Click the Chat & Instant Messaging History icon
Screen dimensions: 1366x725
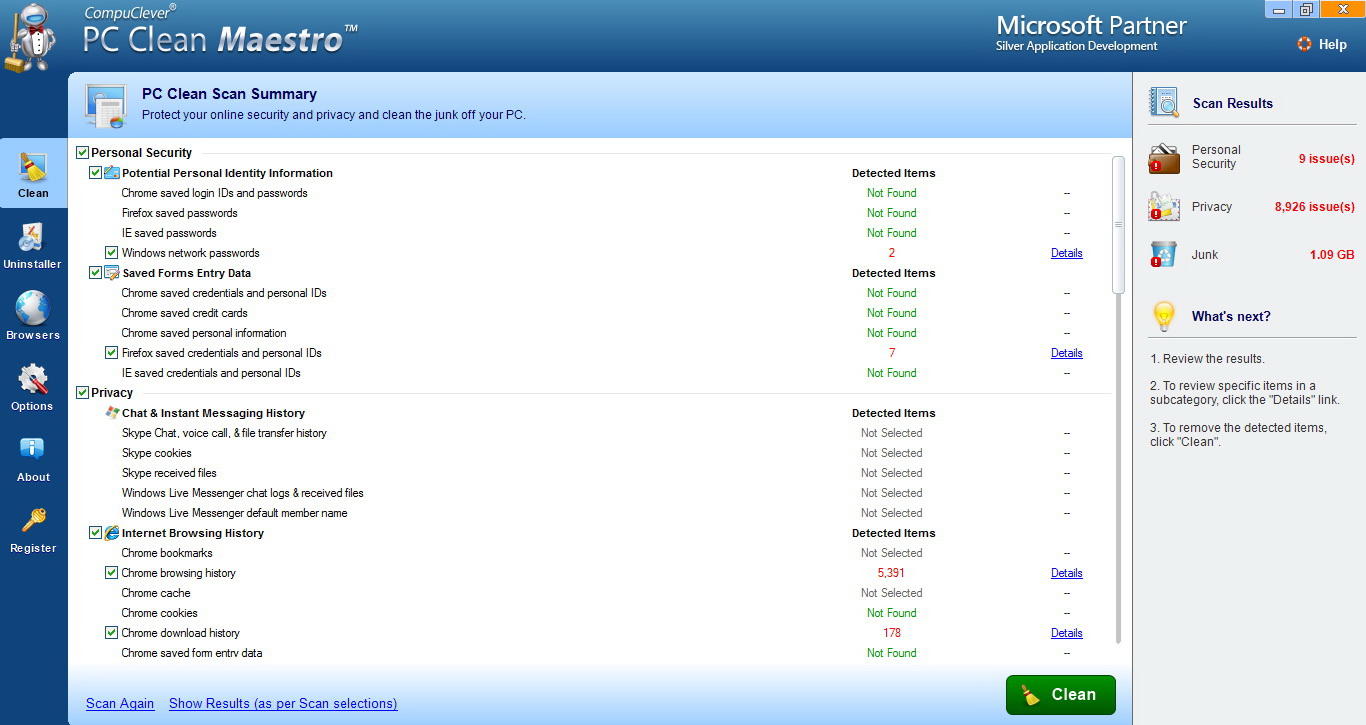pos(112,413)
